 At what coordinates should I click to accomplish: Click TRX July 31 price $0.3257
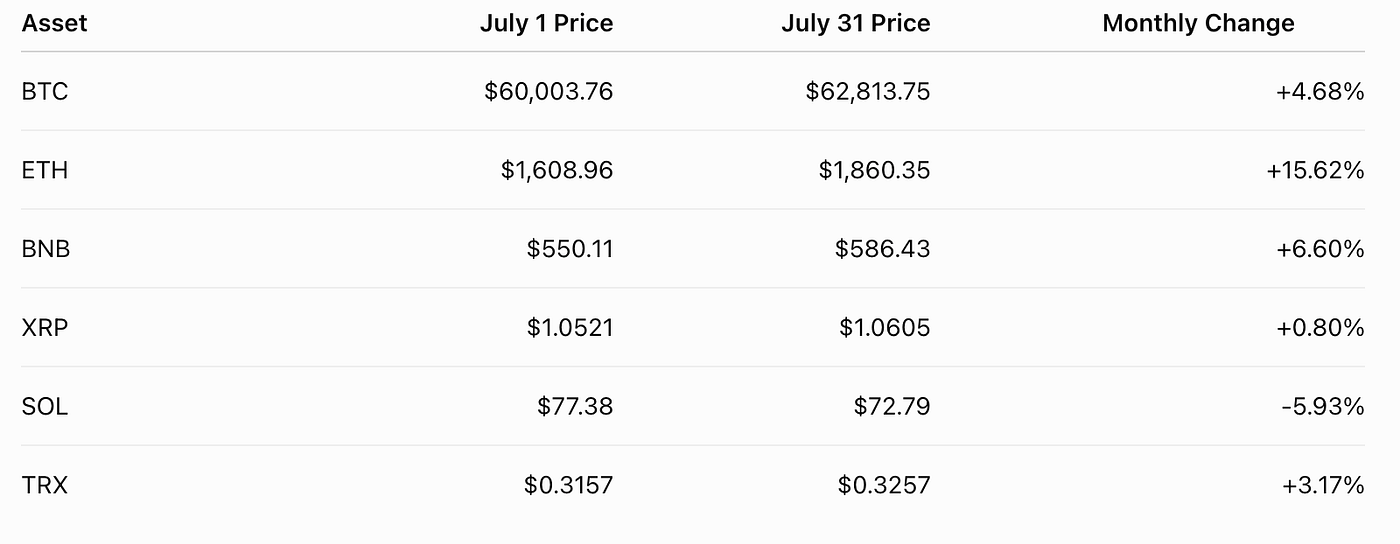pos(884,486)
